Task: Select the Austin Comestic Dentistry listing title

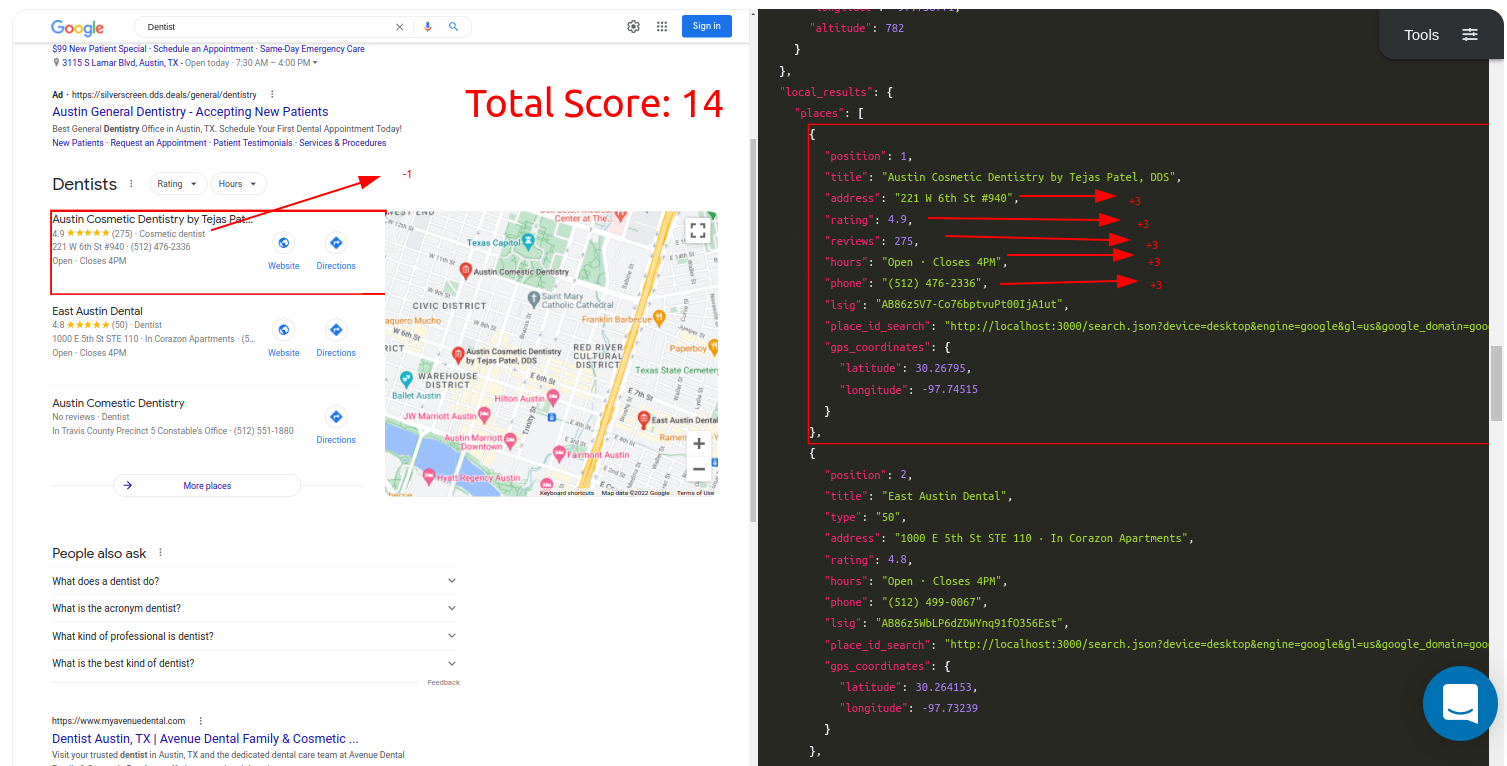Action: pos(118,403)
